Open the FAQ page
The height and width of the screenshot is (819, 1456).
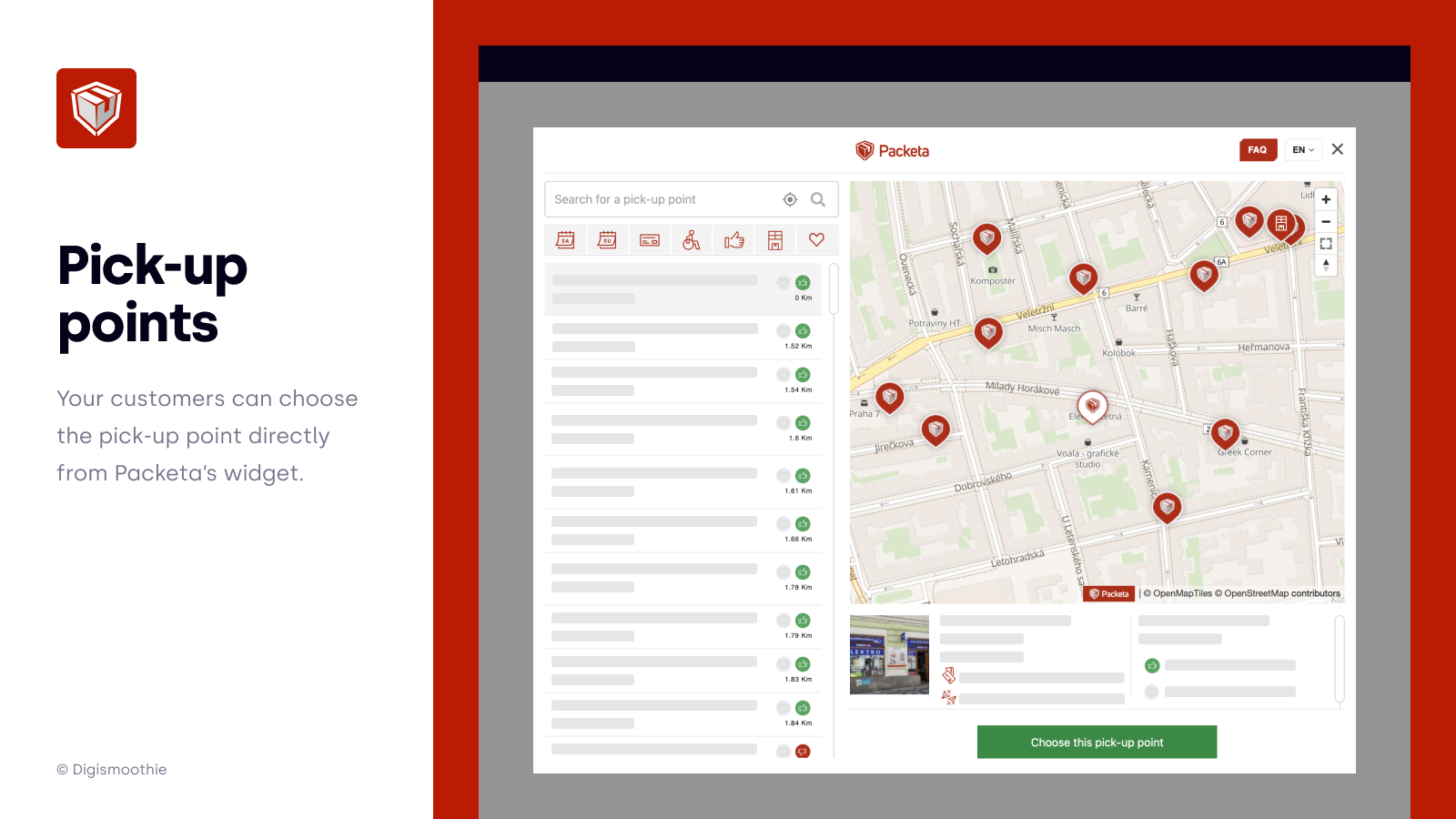(1258, 150)
